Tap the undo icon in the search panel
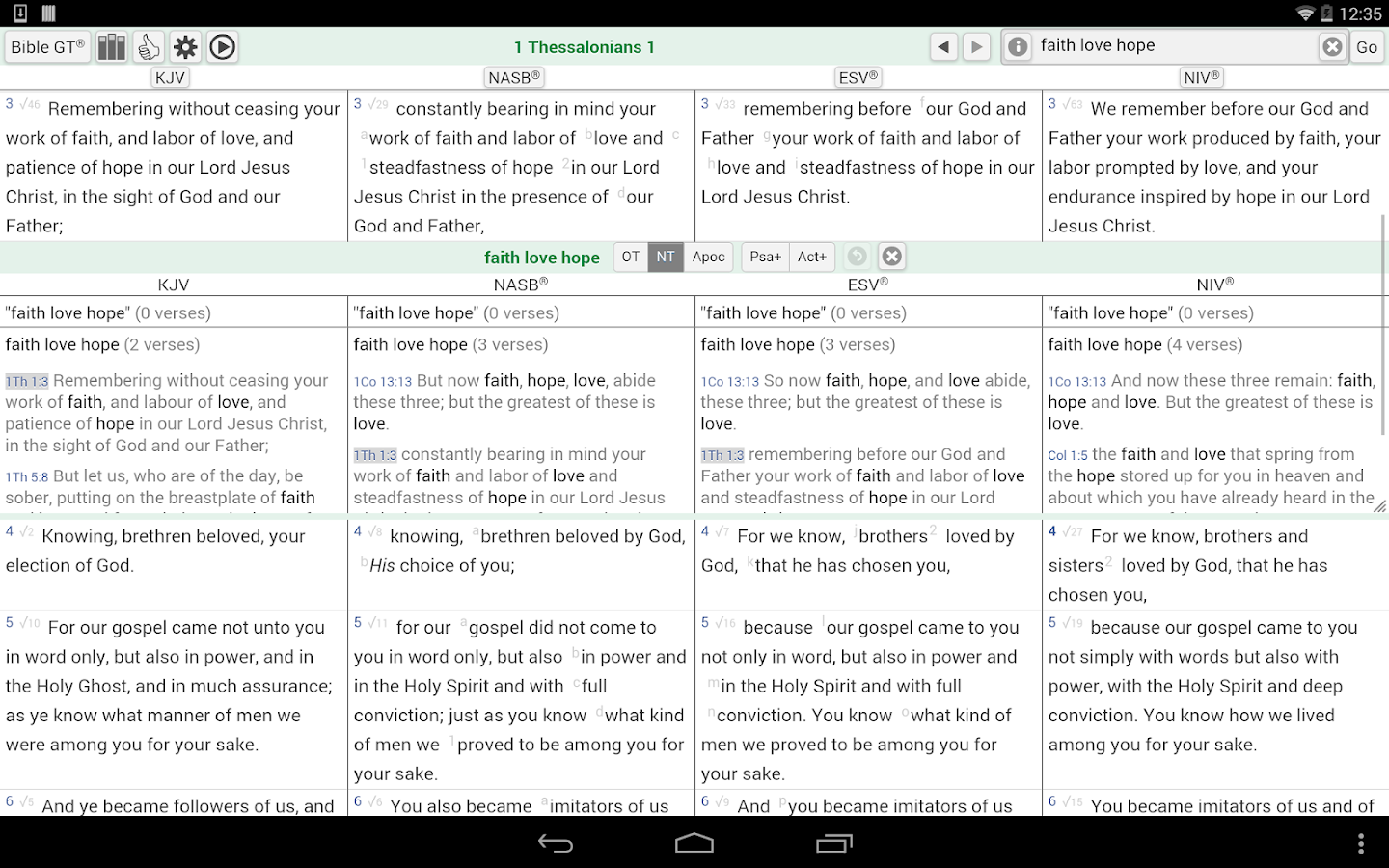Image resolution: width=1389 pixels, height=868 pixels. tap(857, 257)
